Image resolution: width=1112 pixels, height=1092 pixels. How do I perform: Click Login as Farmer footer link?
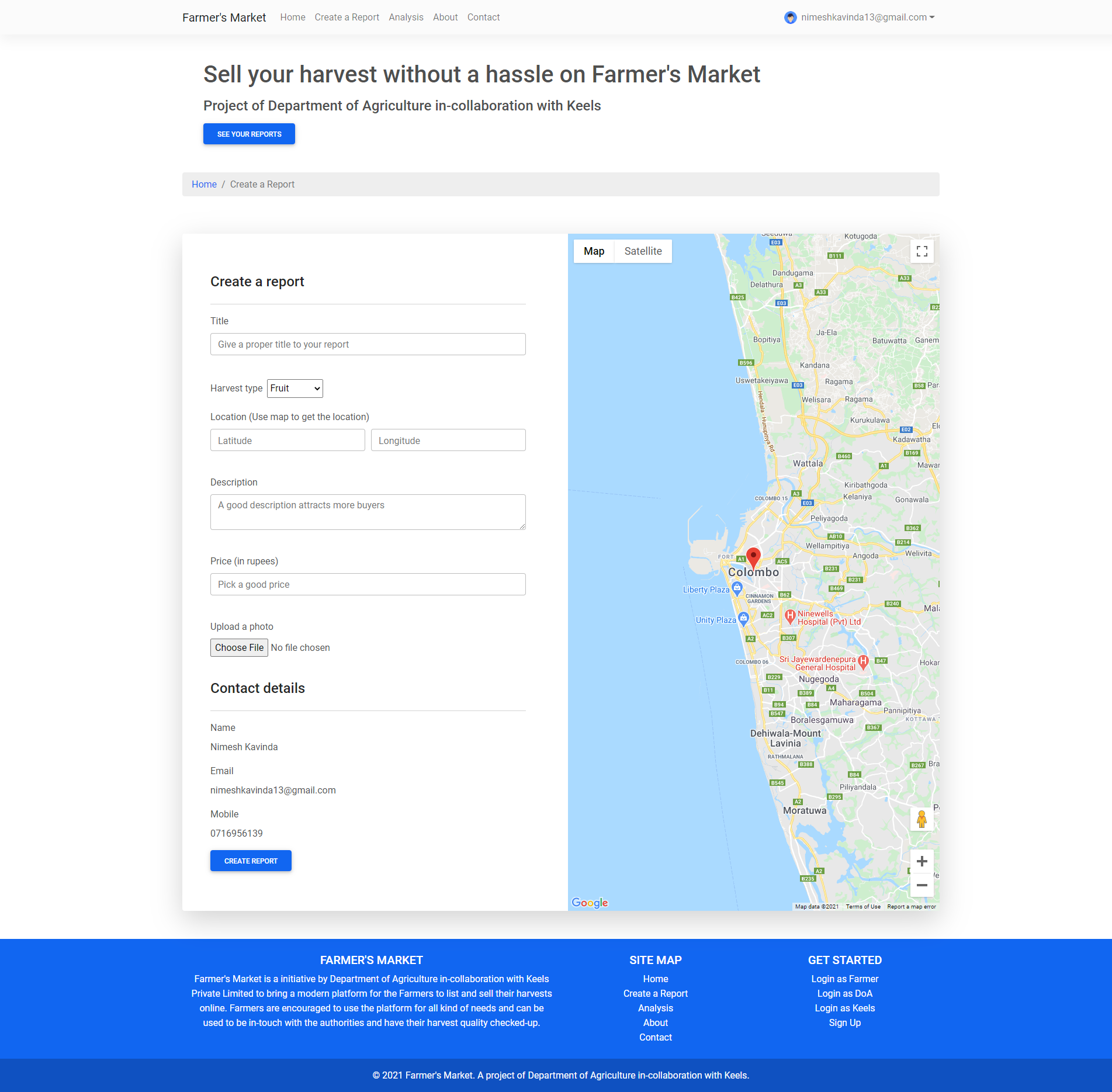pos(845,979)
